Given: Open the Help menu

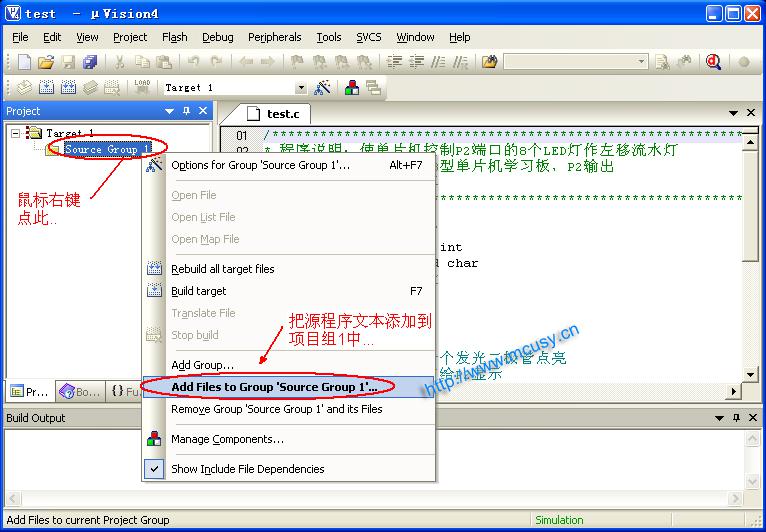Looking at the screenshot, I should [x=460, y=37].
